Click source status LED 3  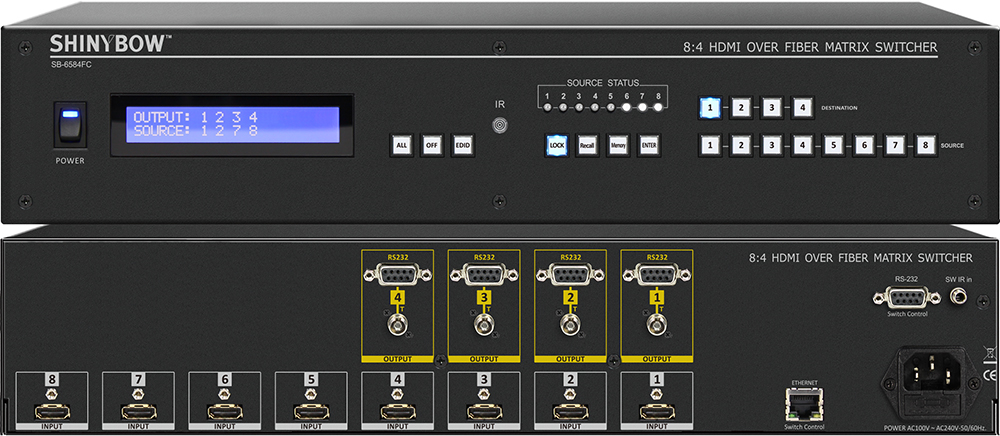(x=579, y=107)
